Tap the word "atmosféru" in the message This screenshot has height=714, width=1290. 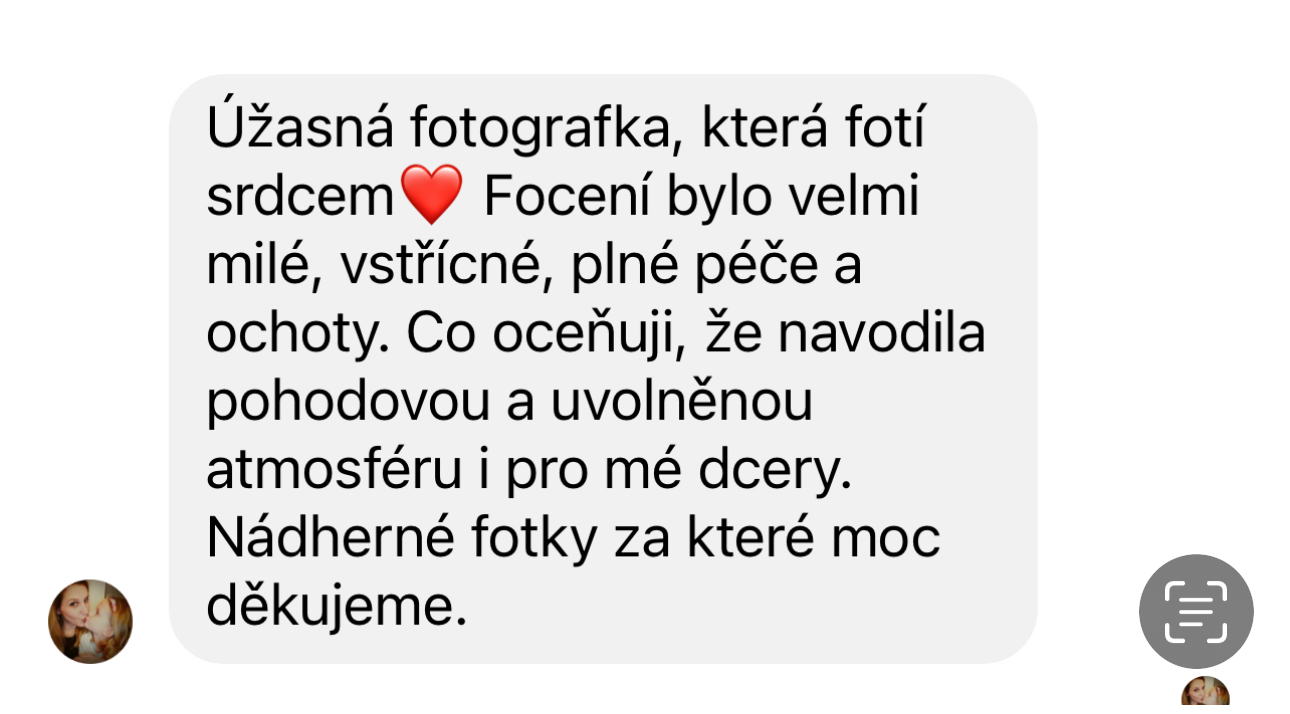click(x=335, y=470)
